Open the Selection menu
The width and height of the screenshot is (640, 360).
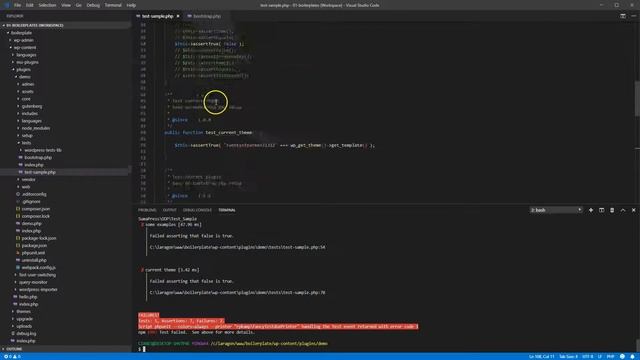click(x=47, y=5)
